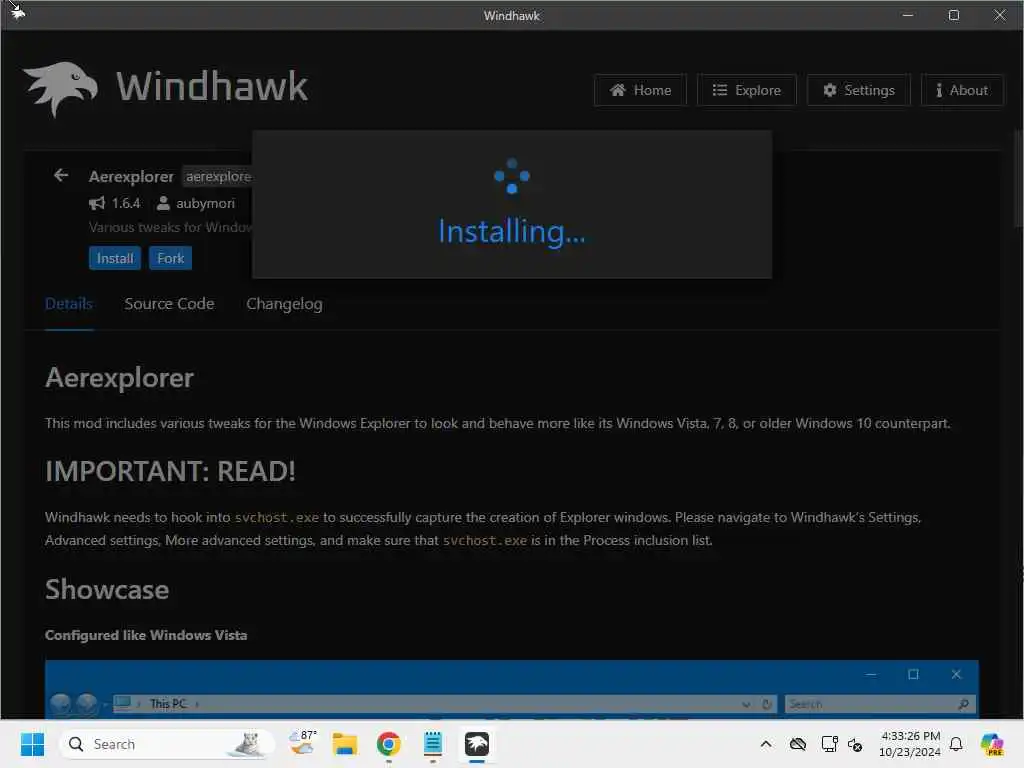Screen dimensions: 1024x768
Task: Fork the Aerexplorer mod
Action: pyautogui.click(x=170, y=258)
